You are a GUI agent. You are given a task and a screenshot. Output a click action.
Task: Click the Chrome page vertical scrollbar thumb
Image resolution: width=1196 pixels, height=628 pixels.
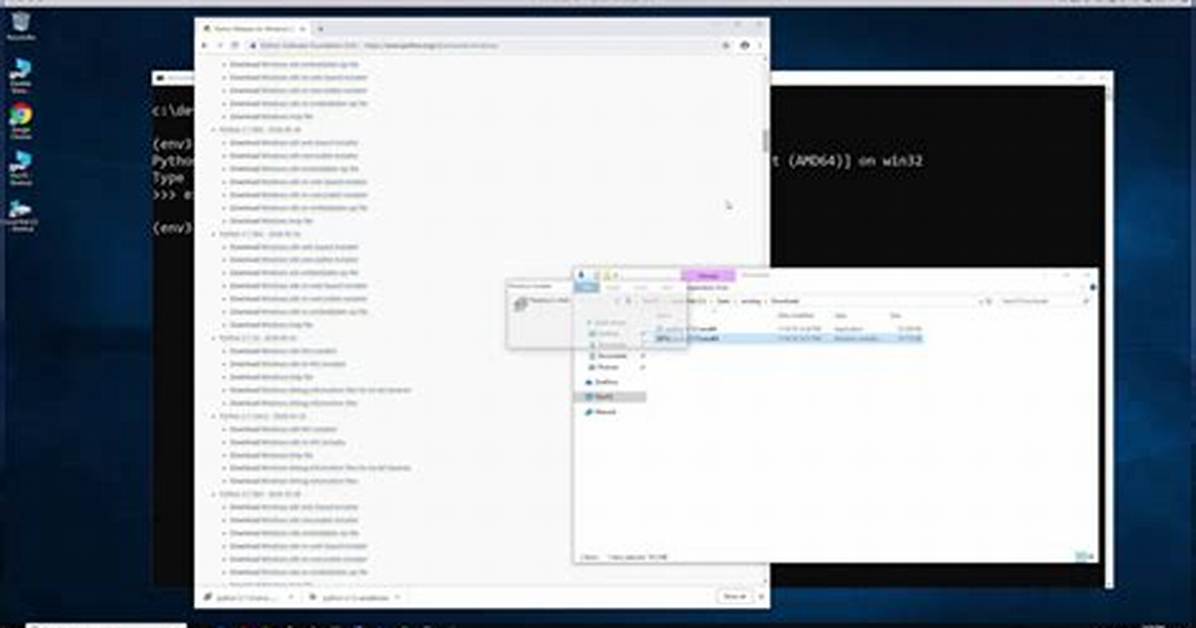click(764, 140)
